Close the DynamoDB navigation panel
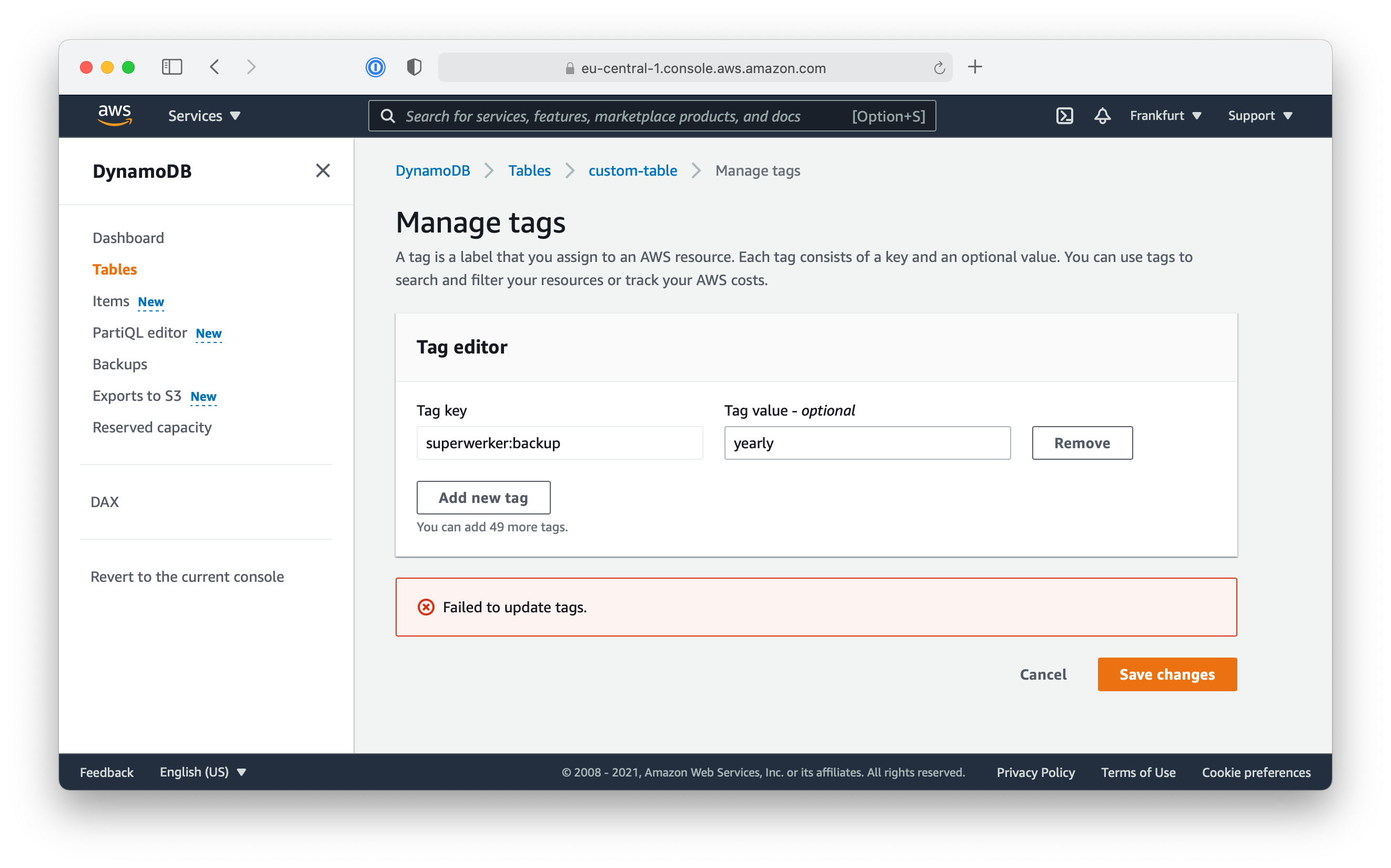 pos(322,170)
